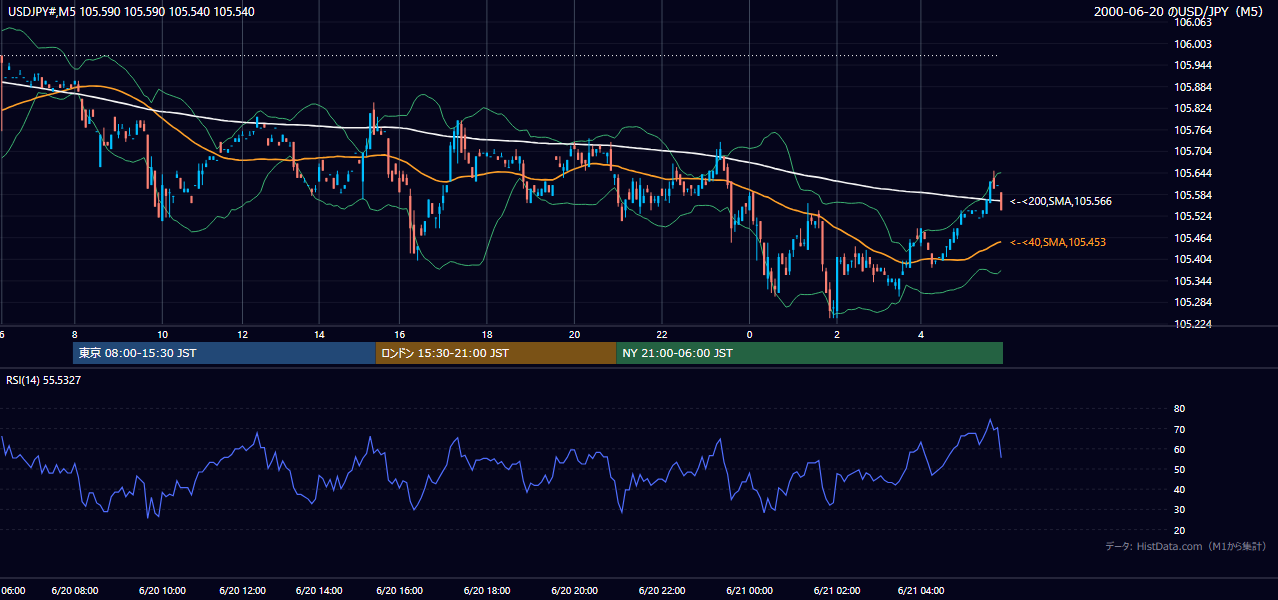Click the 105.584 price axis label

pyautogui.click(x=1193, y=195)
